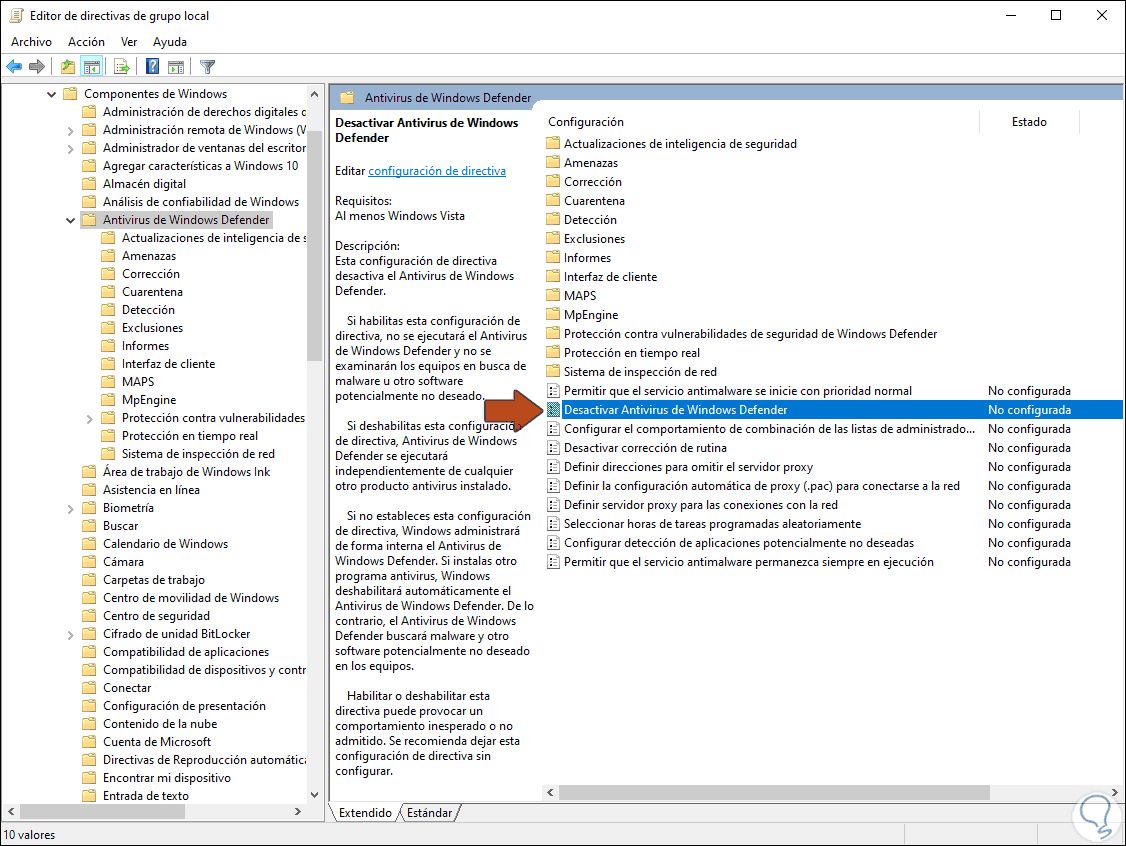Click tree pane scroll down arrow
Image resolution: width=1126 pixels, height=846 pixels.
314,794
